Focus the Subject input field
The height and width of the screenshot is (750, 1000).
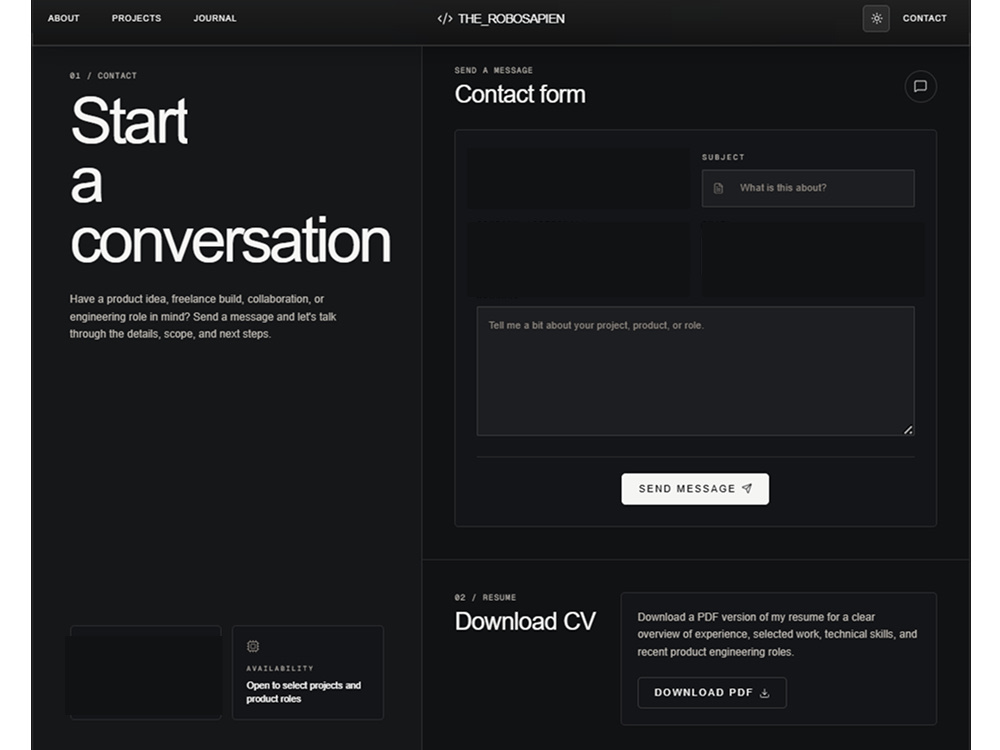pyautogui.click(x=808, y=188)
